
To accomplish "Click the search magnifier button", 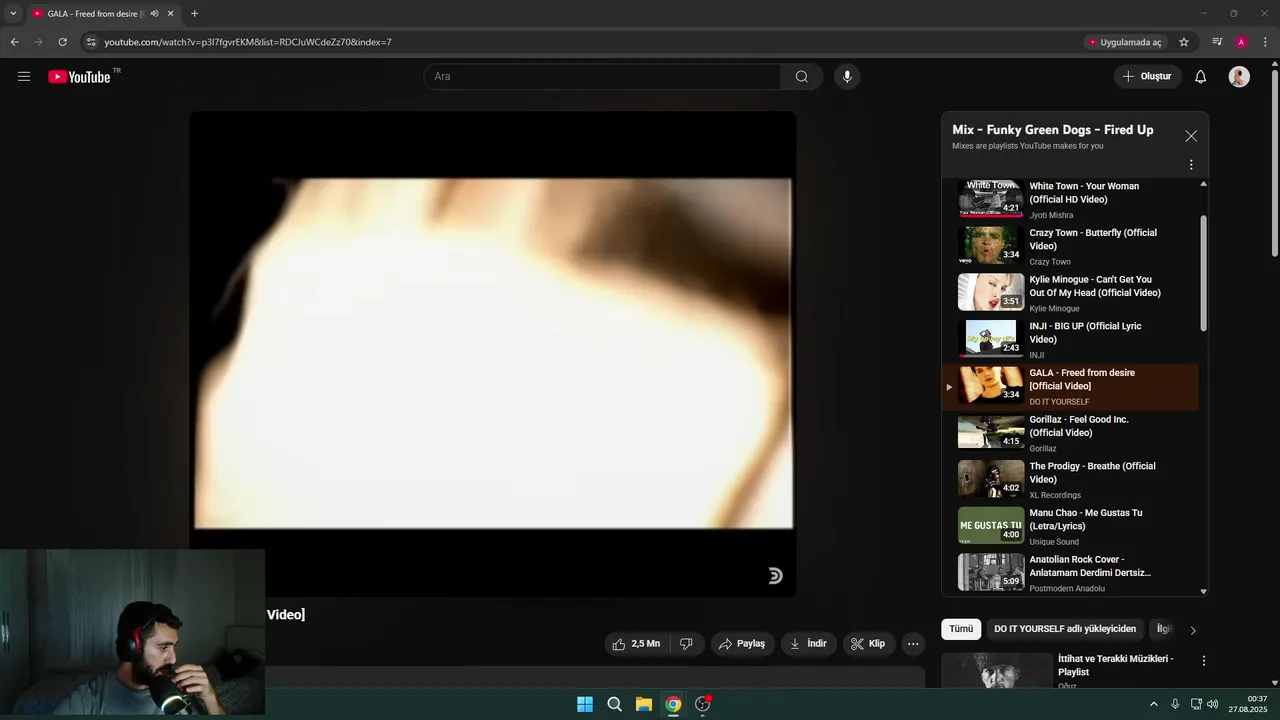I will [x=802, y=77].
